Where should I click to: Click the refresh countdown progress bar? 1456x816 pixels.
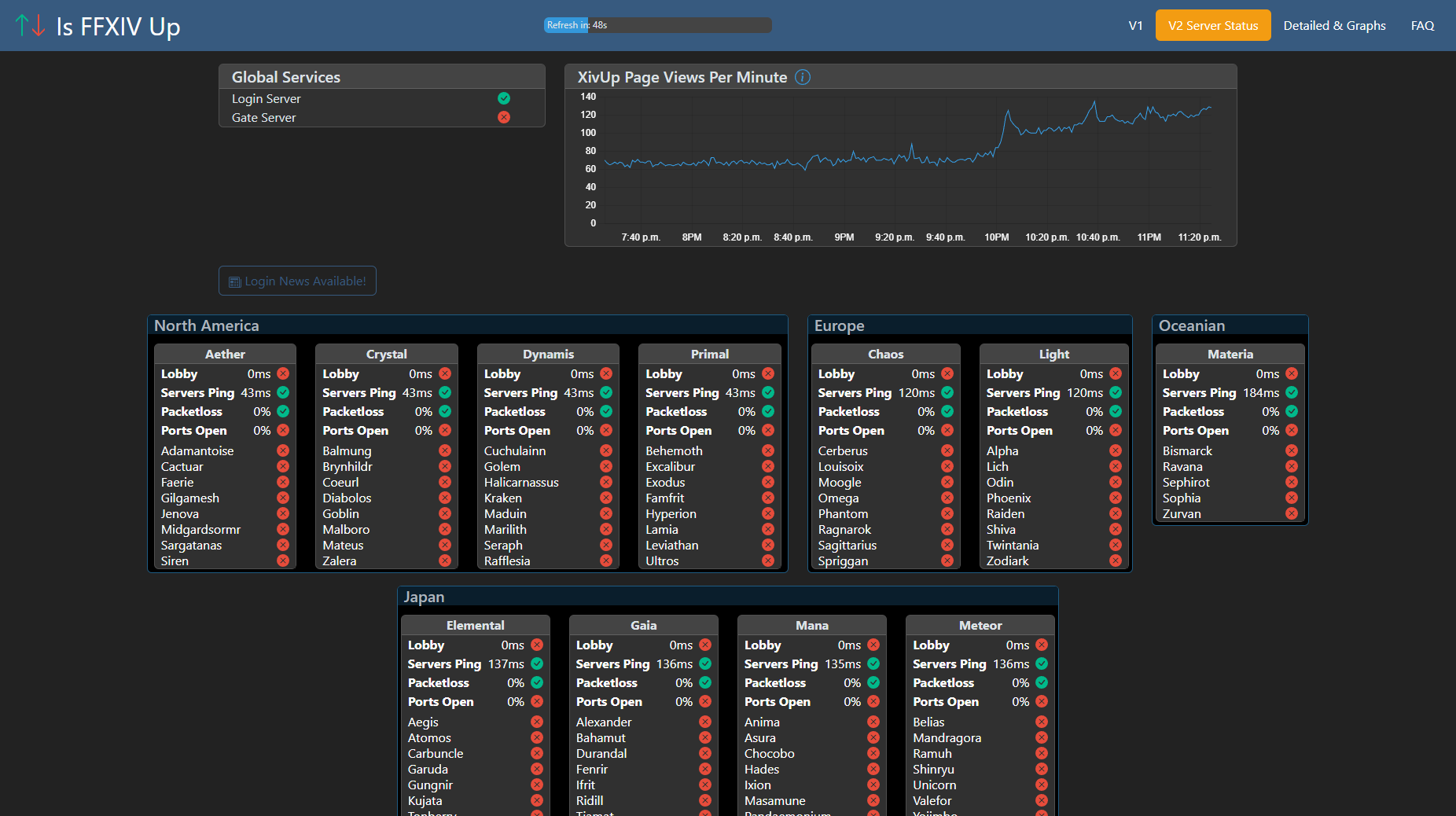[657, 25]
